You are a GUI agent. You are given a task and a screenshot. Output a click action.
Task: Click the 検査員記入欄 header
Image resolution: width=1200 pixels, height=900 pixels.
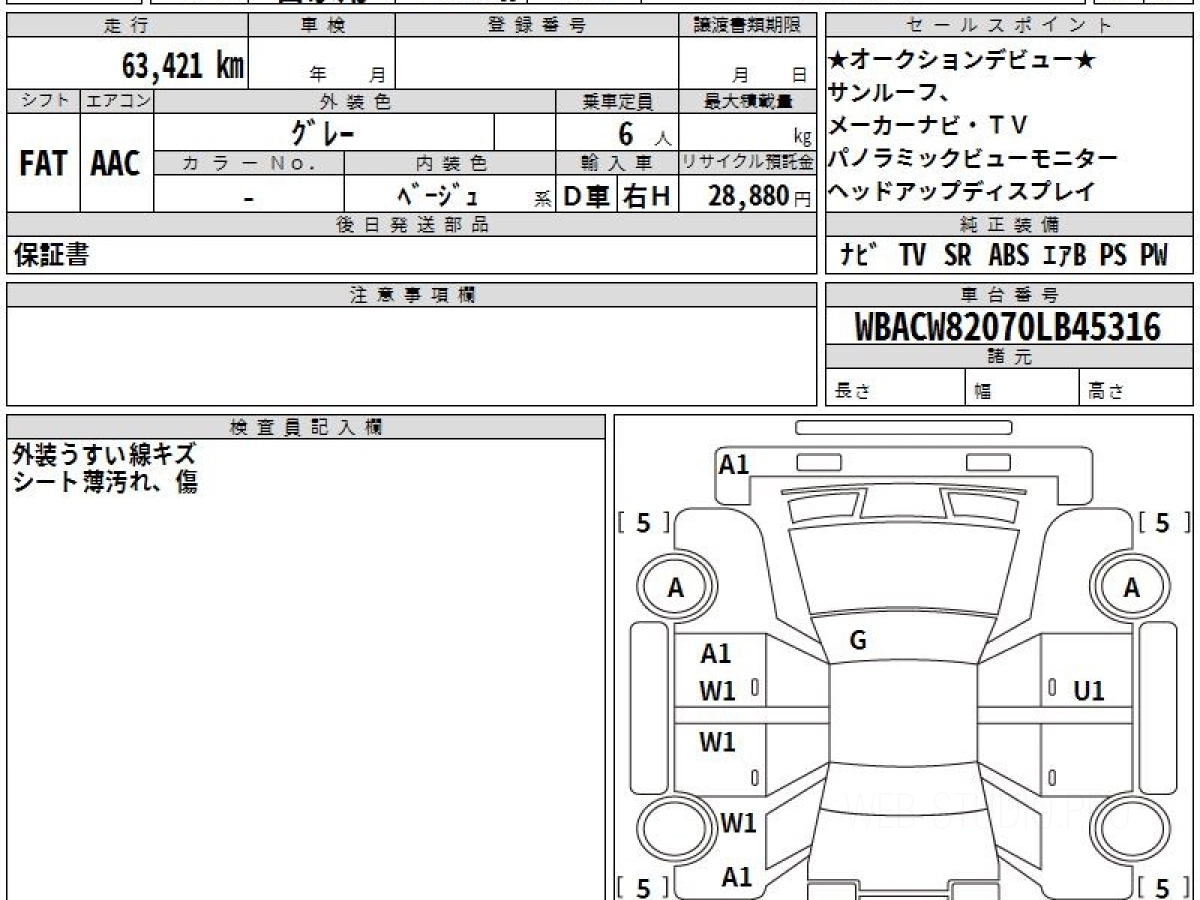306,426
